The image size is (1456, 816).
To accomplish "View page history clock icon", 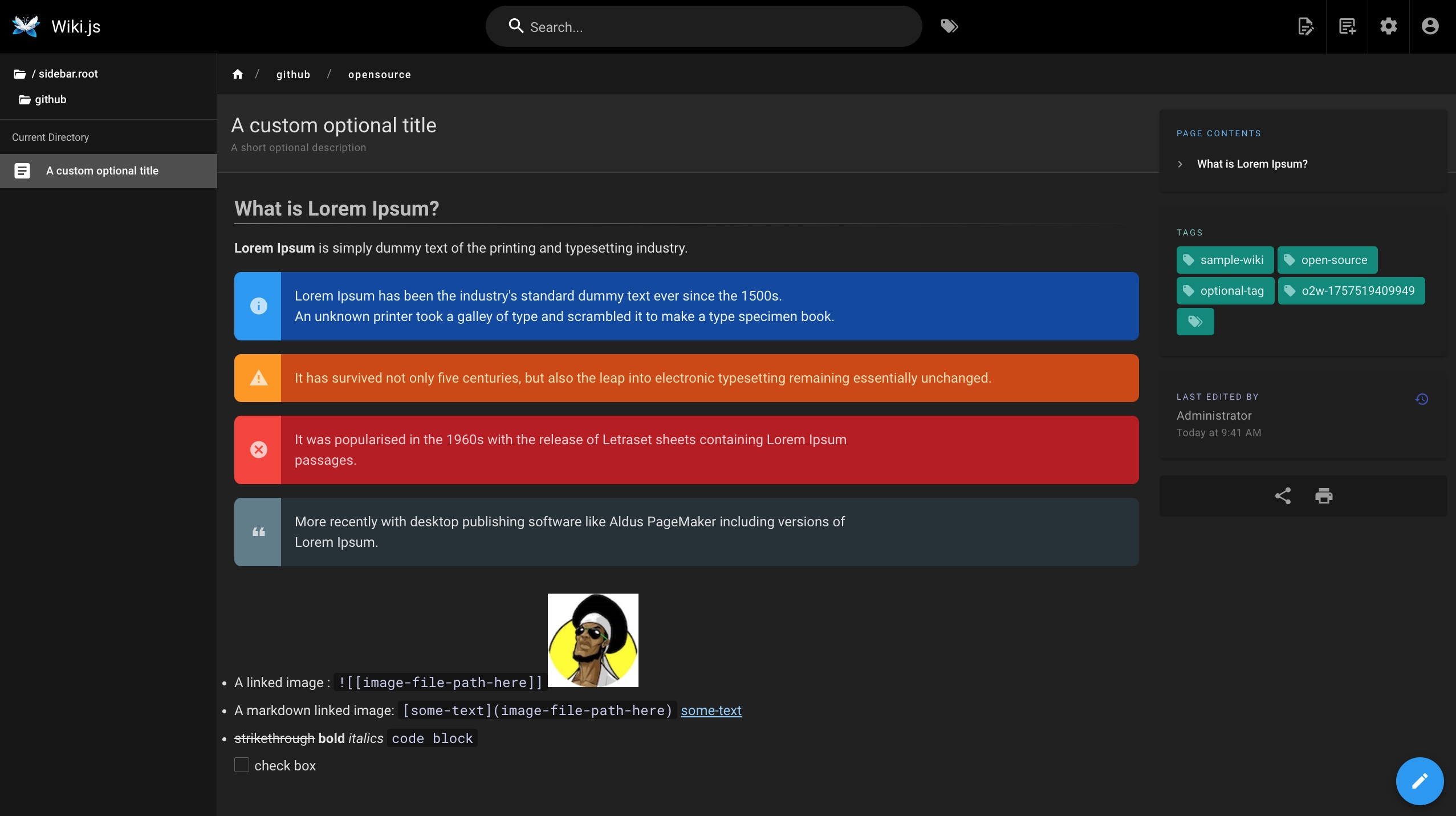I will [1422, 399].
